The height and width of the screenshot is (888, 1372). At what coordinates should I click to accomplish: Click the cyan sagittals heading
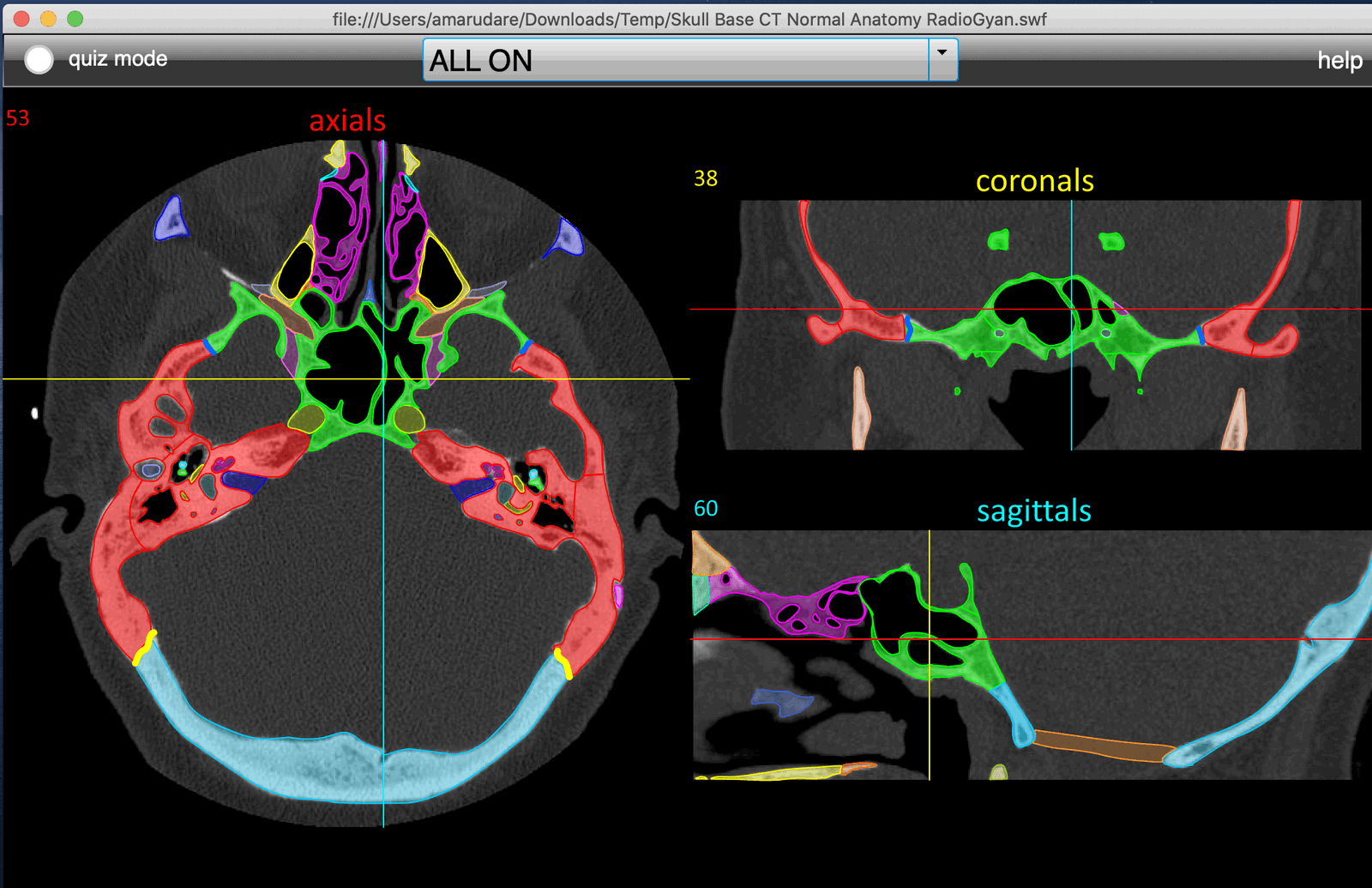point(1033,511)
